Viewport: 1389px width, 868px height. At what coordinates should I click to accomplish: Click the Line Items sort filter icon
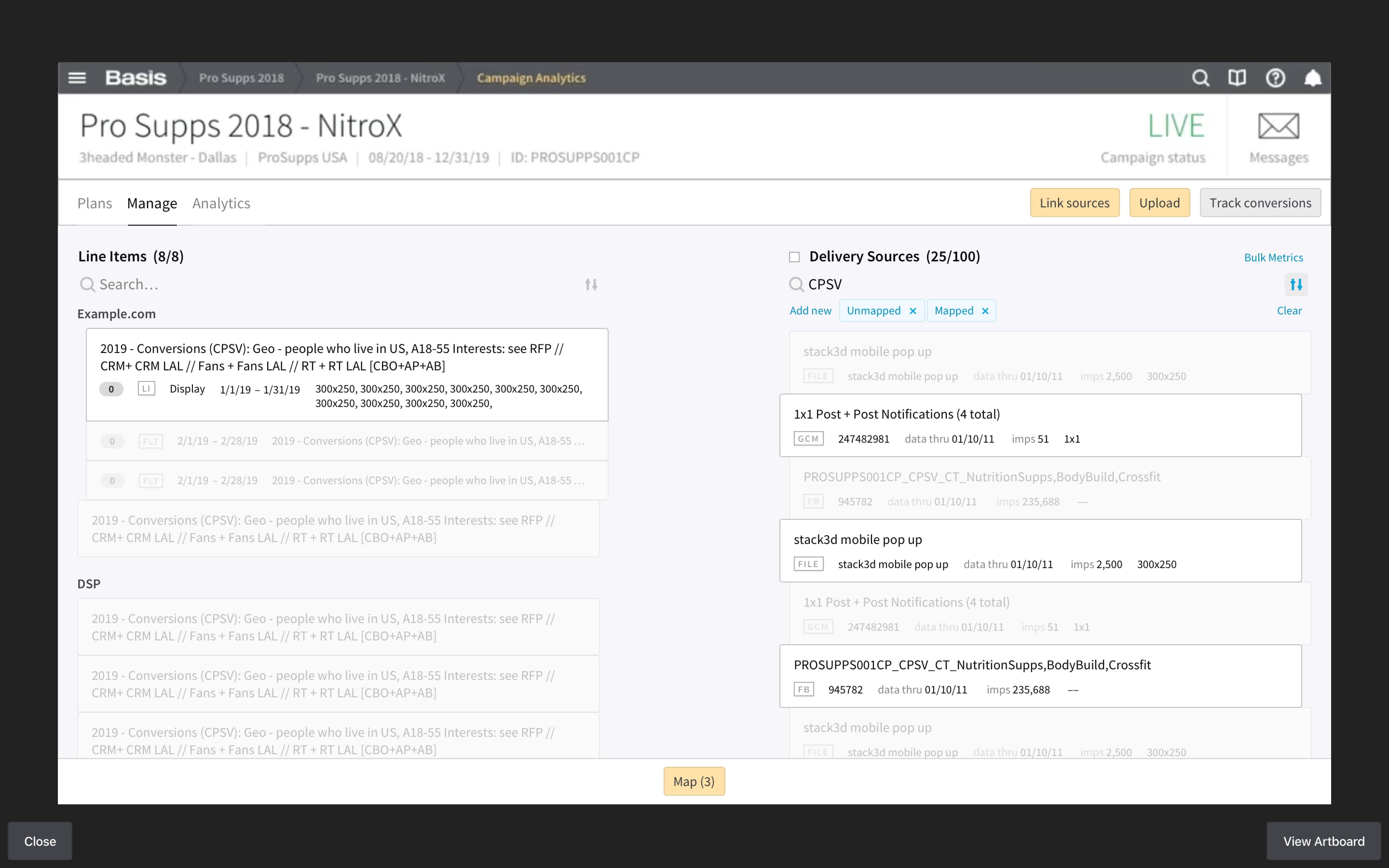pos(591,284)
